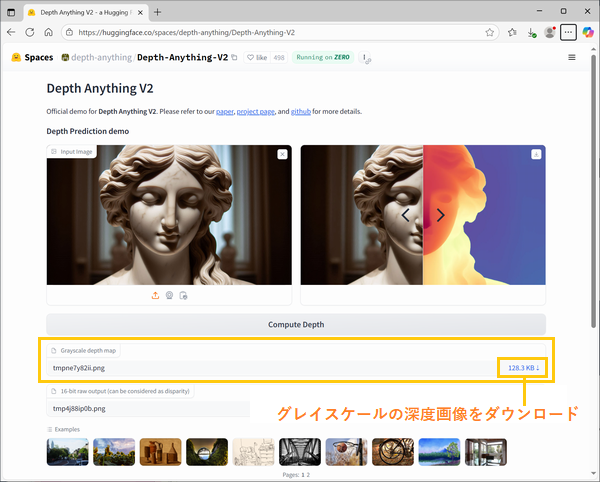
Task: Click the webcam capture icon under input
Action: tap(169, 295)
